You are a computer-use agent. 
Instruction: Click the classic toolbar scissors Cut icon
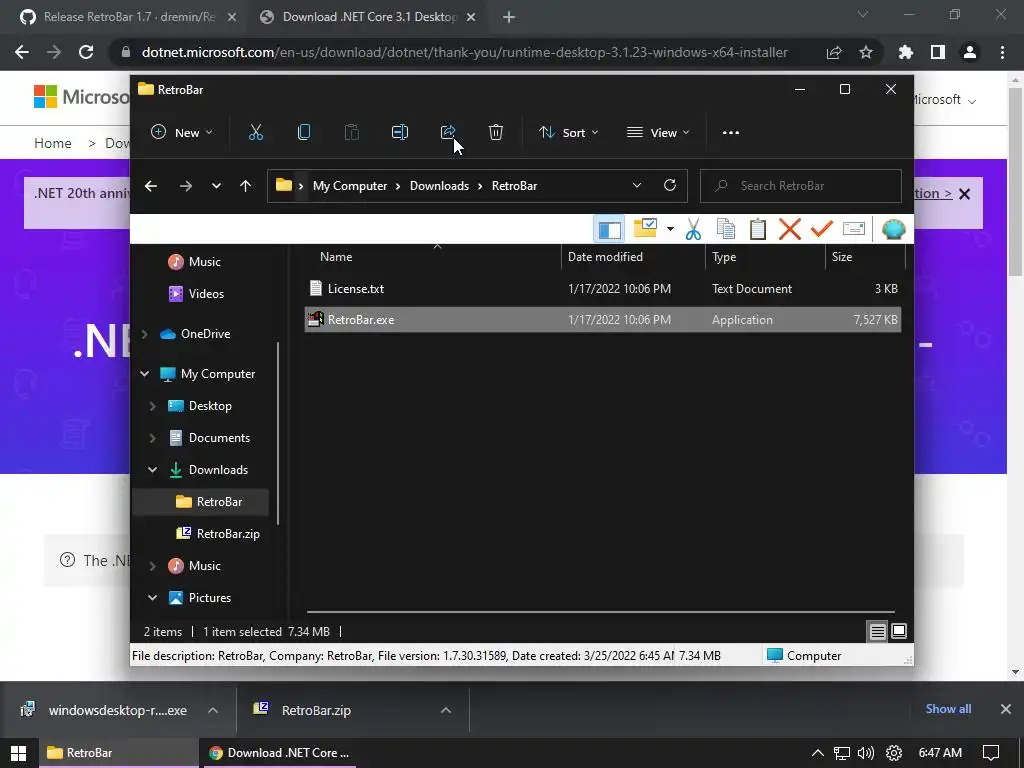[x=694, y=229]
